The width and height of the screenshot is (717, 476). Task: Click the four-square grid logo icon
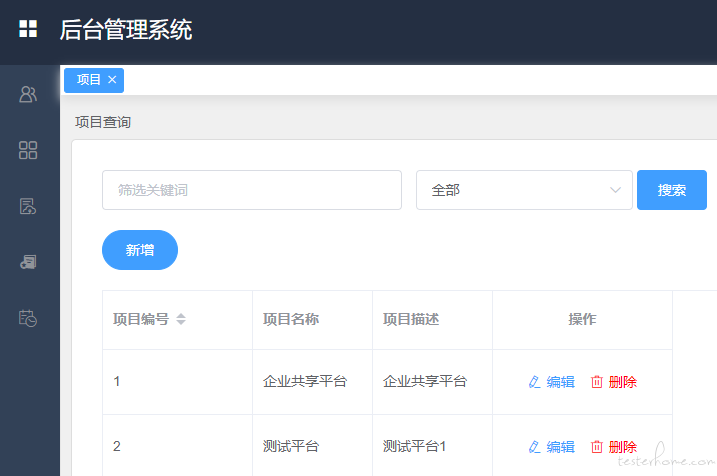pyautogui.click(x=28, y=28)
